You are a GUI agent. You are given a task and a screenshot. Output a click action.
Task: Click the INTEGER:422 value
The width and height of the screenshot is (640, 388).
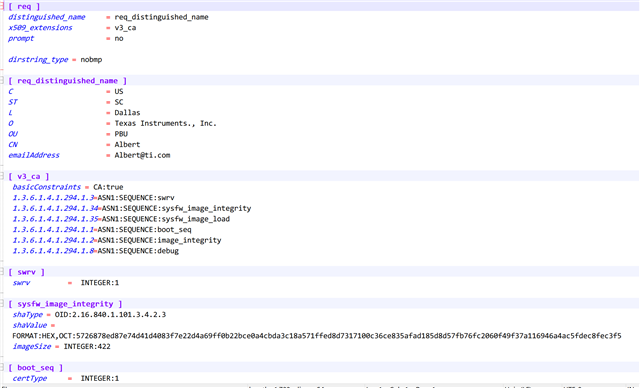[x=87, y=346]
